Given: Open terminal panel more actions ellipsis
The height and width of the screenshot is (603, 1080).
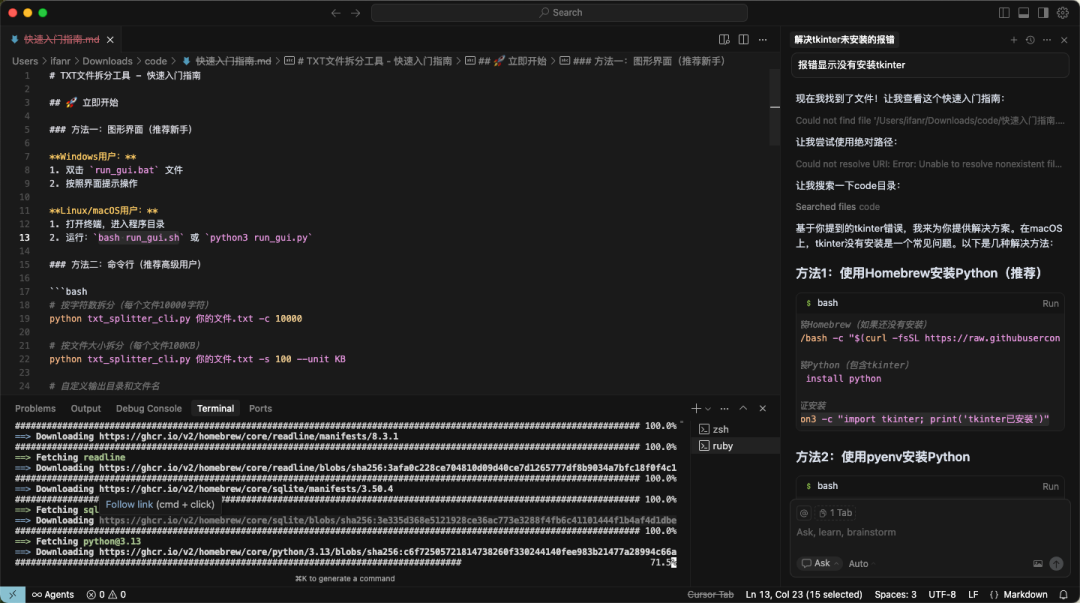Looking at the screenshot, I should point(725,408).
